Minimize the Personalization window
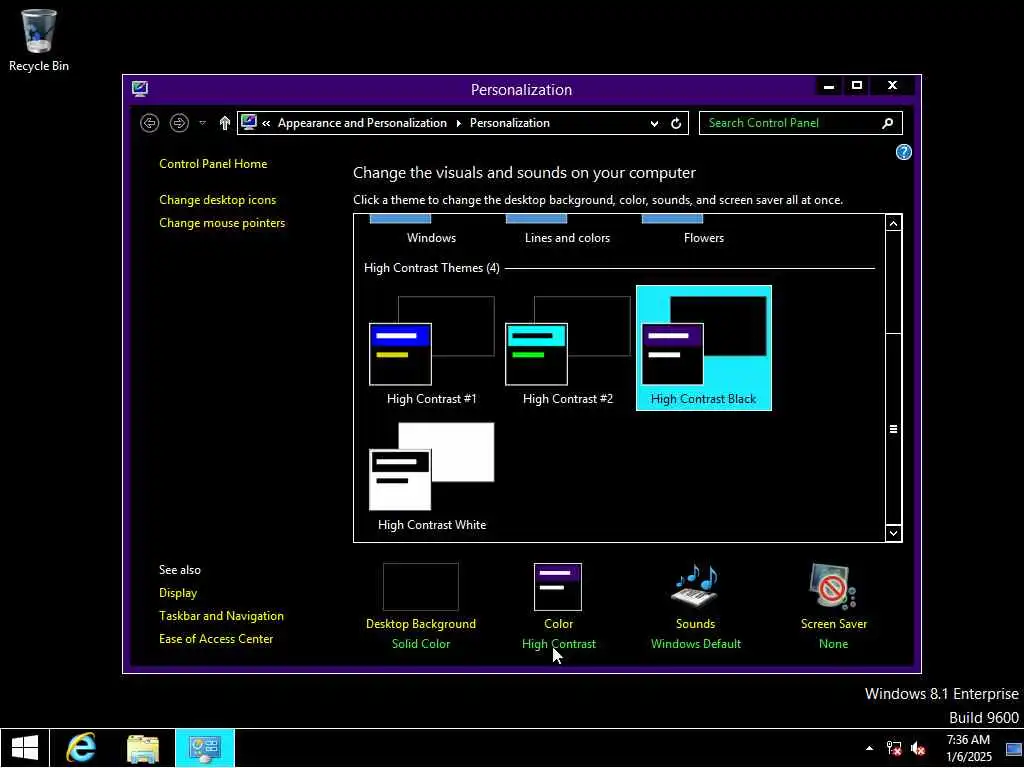This screenshot has height=768, width=1024. tap(829, 86)
